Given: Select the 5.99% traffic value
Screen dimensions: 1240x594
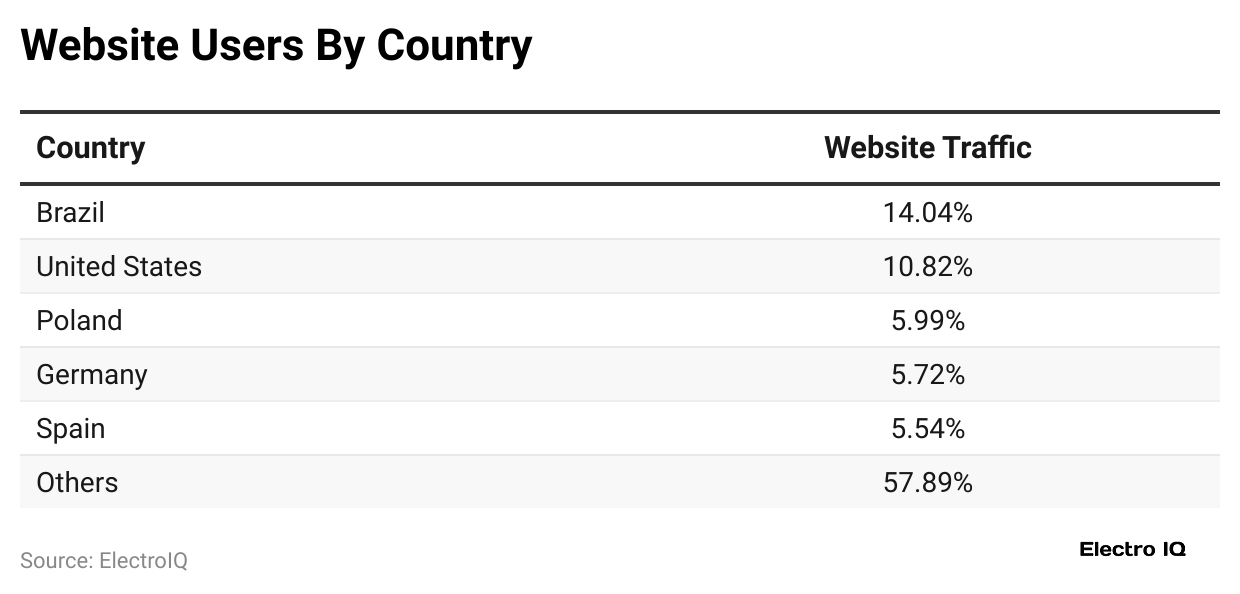Looking at the screenshot, I should (x=927, y=320).
